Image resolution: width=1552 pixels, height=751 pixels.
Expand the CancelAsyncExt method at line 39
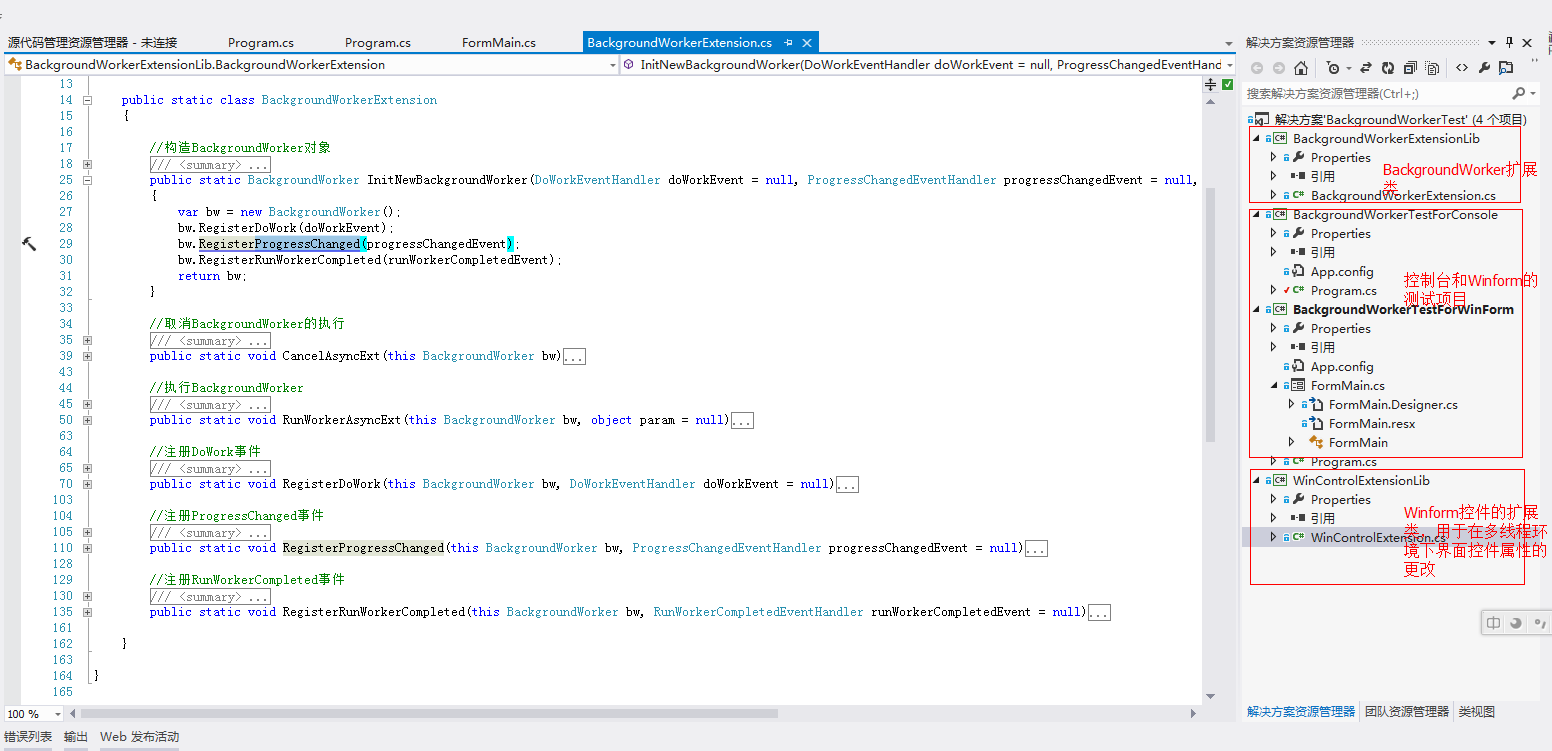(x=88, y=356)
